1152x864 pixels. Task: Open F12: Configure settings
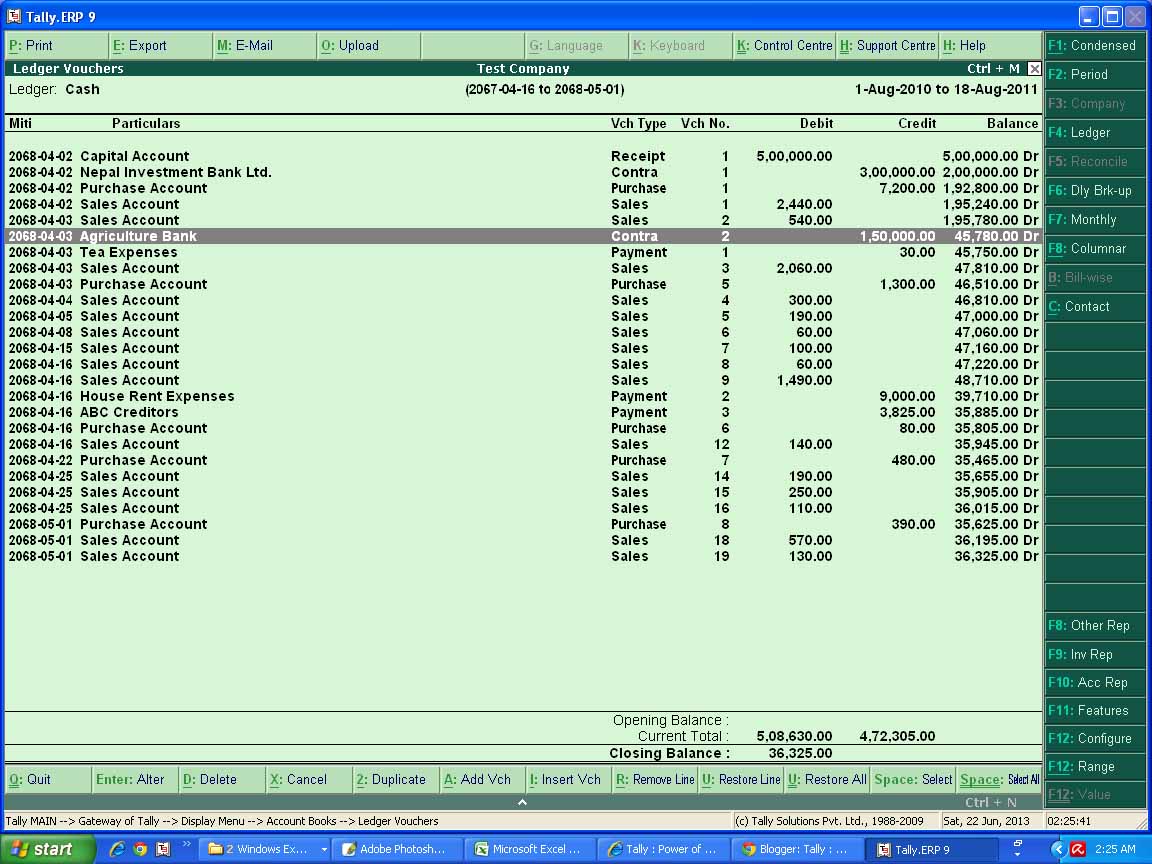pos(1095,738)
